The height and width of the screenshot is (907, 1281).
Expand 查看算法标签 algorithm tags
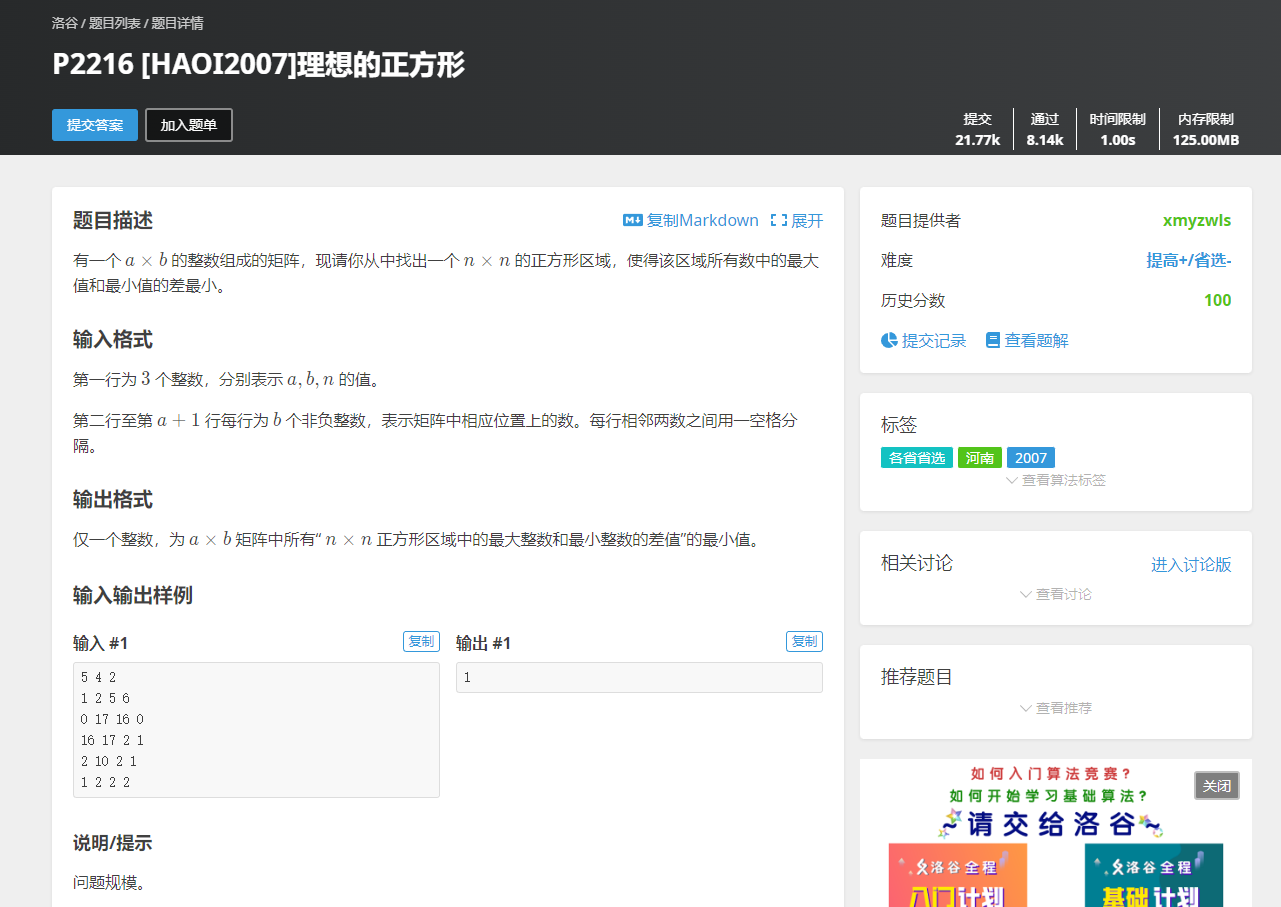[1056, 480]
